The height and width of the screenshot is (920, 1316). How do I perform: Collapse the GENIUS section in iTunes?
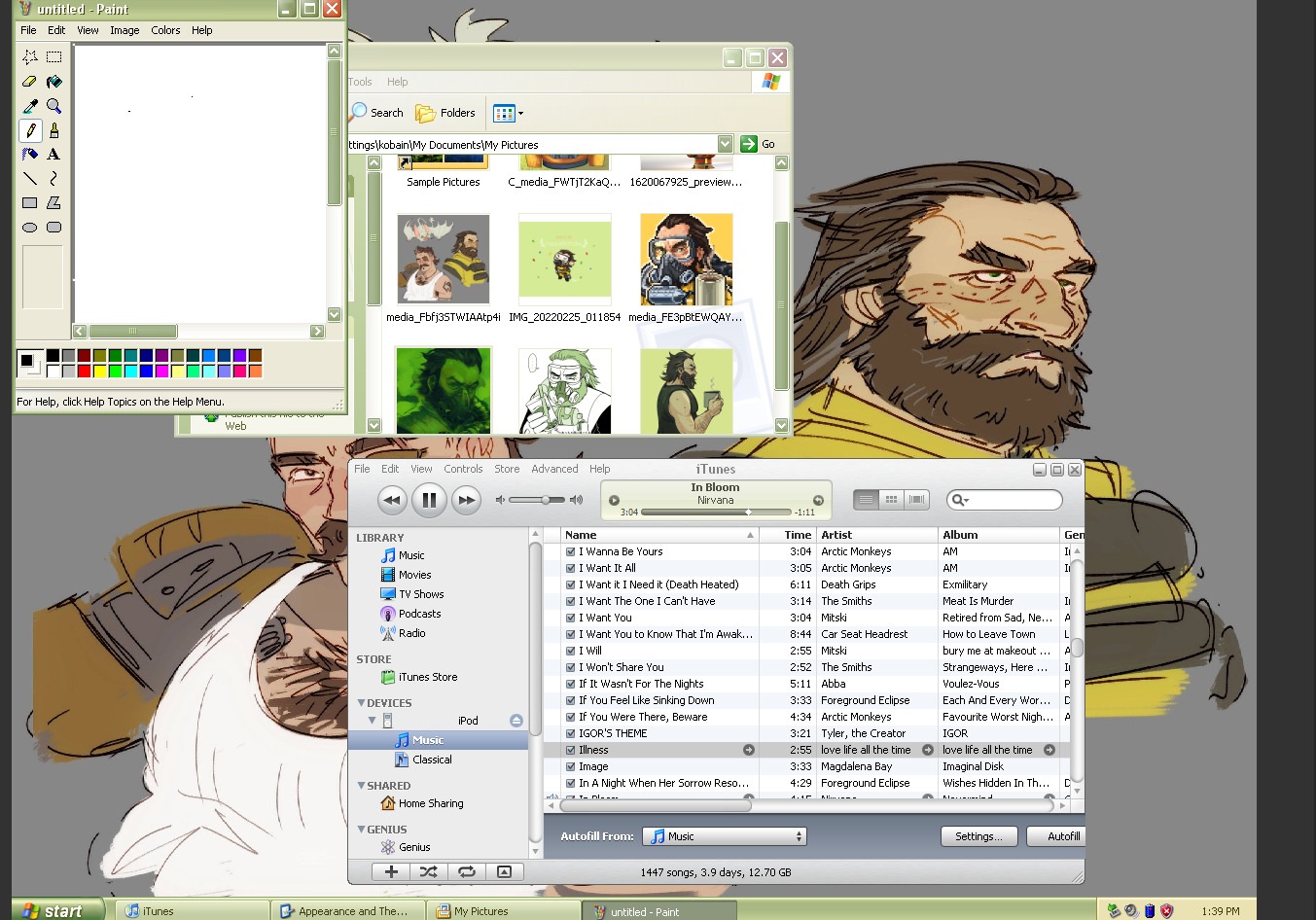(x=362, y=829)
